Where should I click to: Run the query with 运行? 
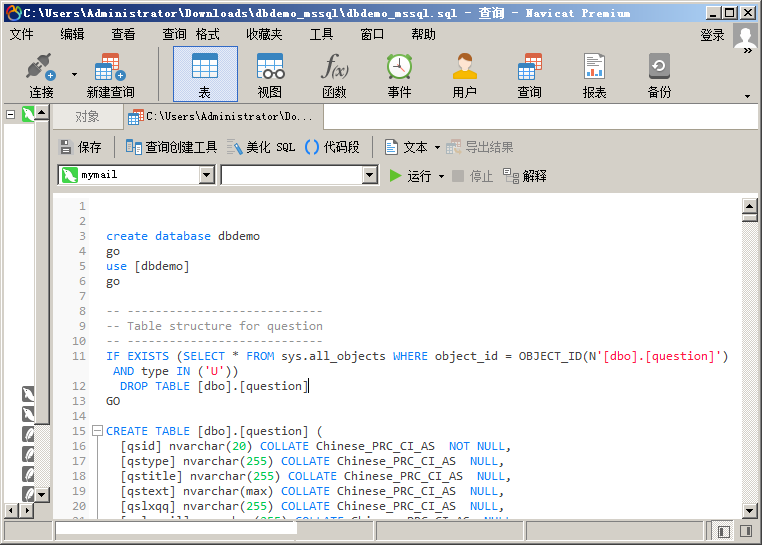(x=410, y=176)
